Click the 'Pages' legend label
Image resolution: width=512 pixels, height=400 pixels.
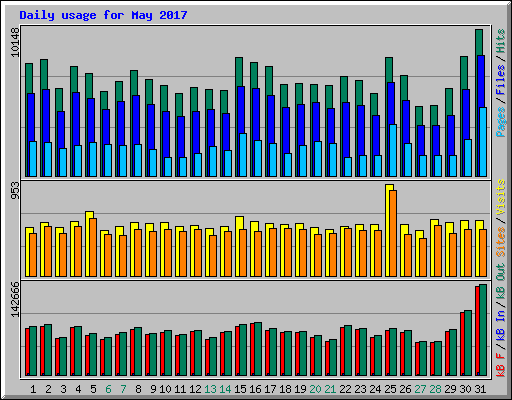500,122
